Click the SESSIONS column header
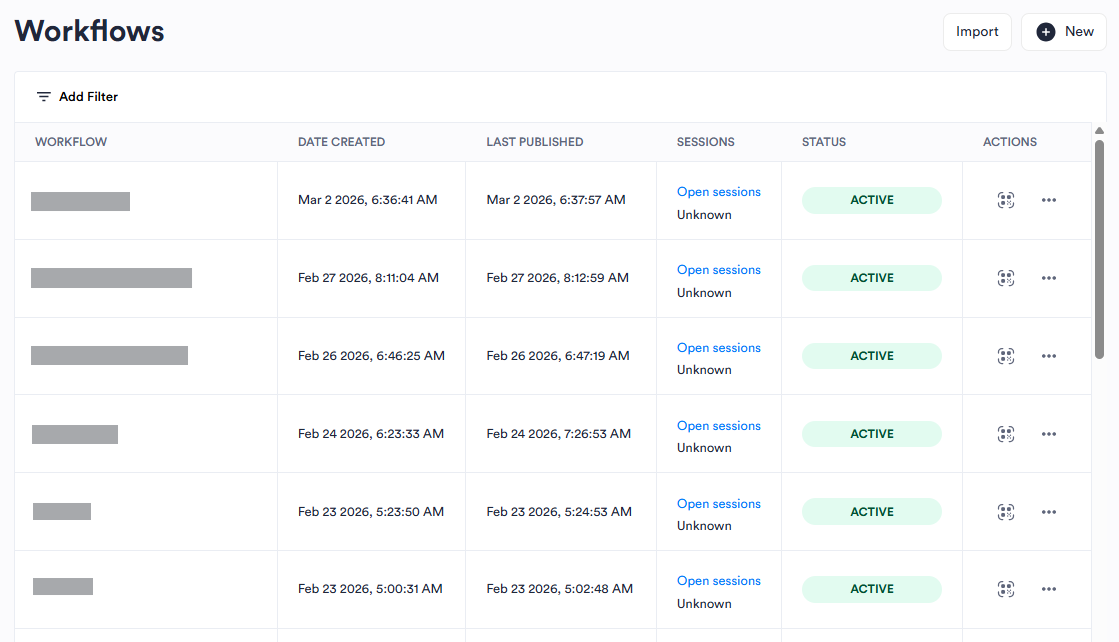The image size is (1119, 642). click(705, 142)
